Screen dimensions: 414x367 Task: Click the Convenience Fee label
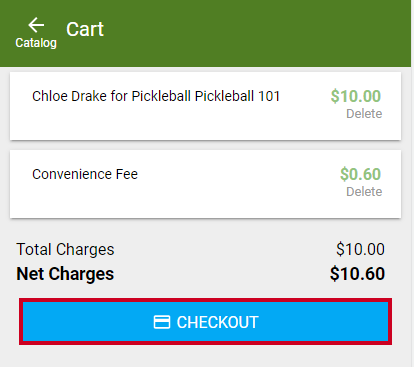coord(85,174)
